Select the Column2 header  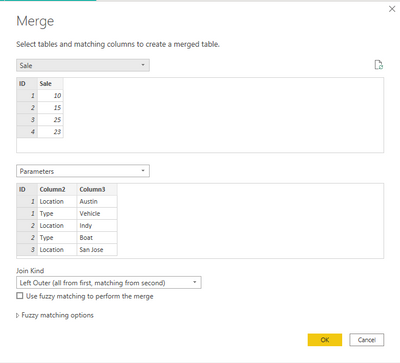pyautogui.click(x=57, y=189)
